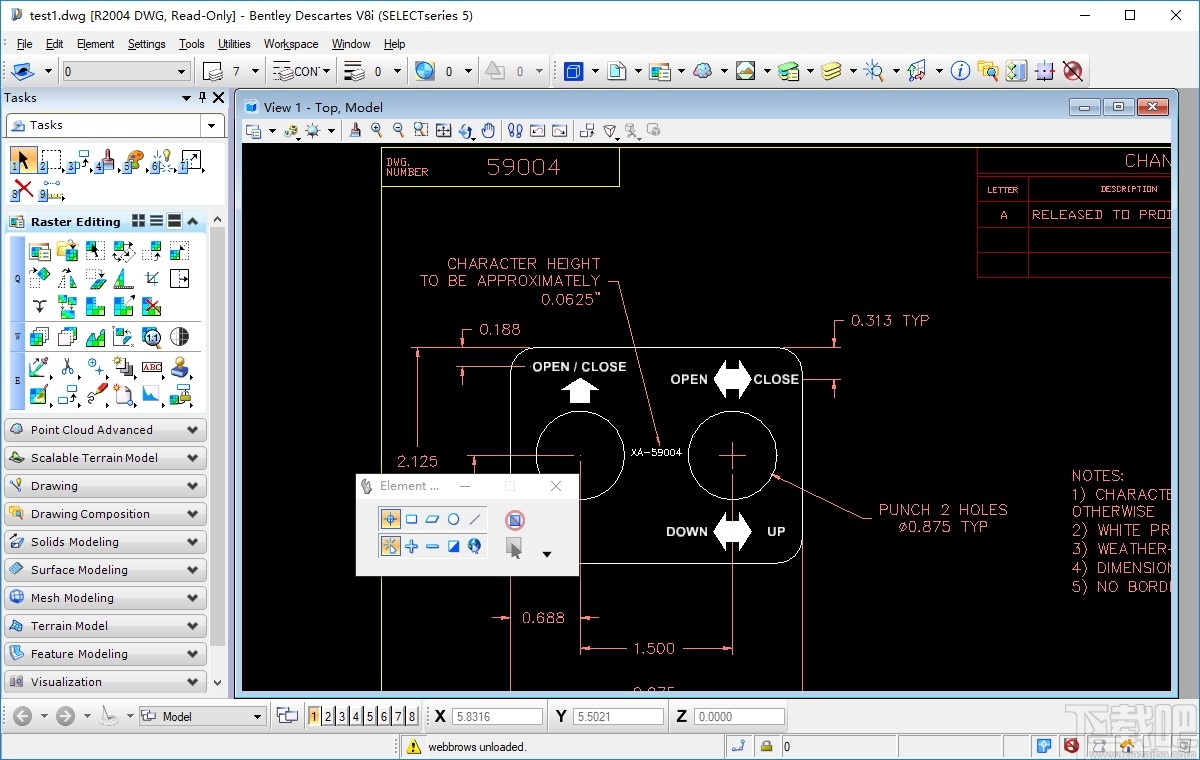Open the active color dropdown showing 7
1200x760 pixels.
(x=255, y=71)
